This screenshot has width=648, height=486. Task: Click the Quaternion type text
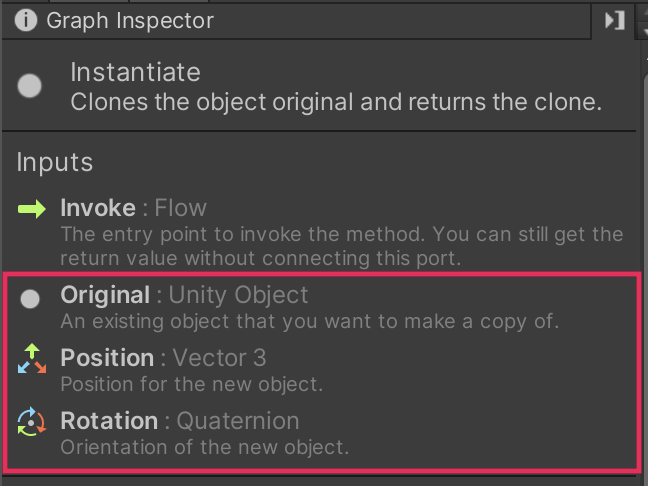[x=237, y=420]
